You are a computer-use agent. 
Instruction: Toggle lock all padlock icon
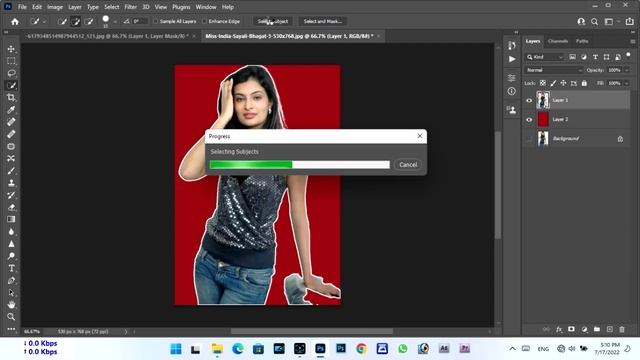[x=584, y=83]
